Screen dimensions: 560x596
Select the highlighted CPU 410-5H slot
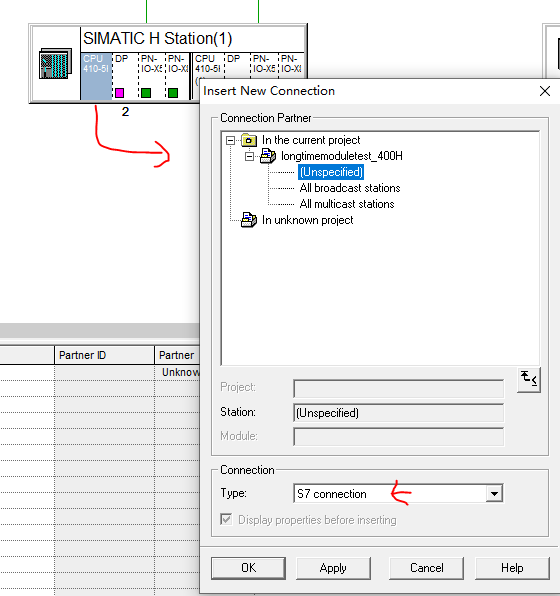coord(97,76)
